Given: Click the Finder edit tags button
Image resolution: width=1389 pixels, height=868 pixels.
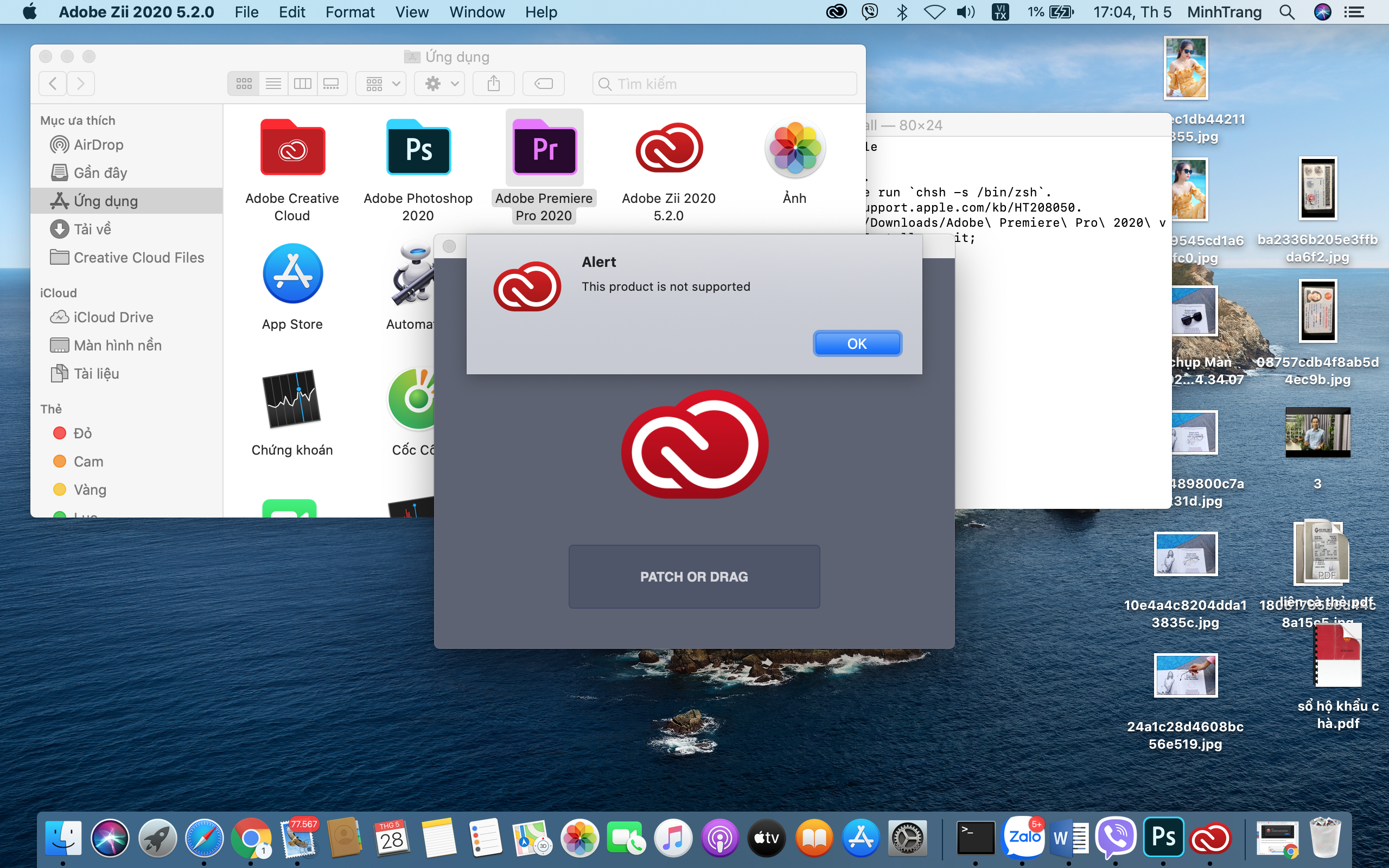Looking at the screenshot, I should [544, 84].
